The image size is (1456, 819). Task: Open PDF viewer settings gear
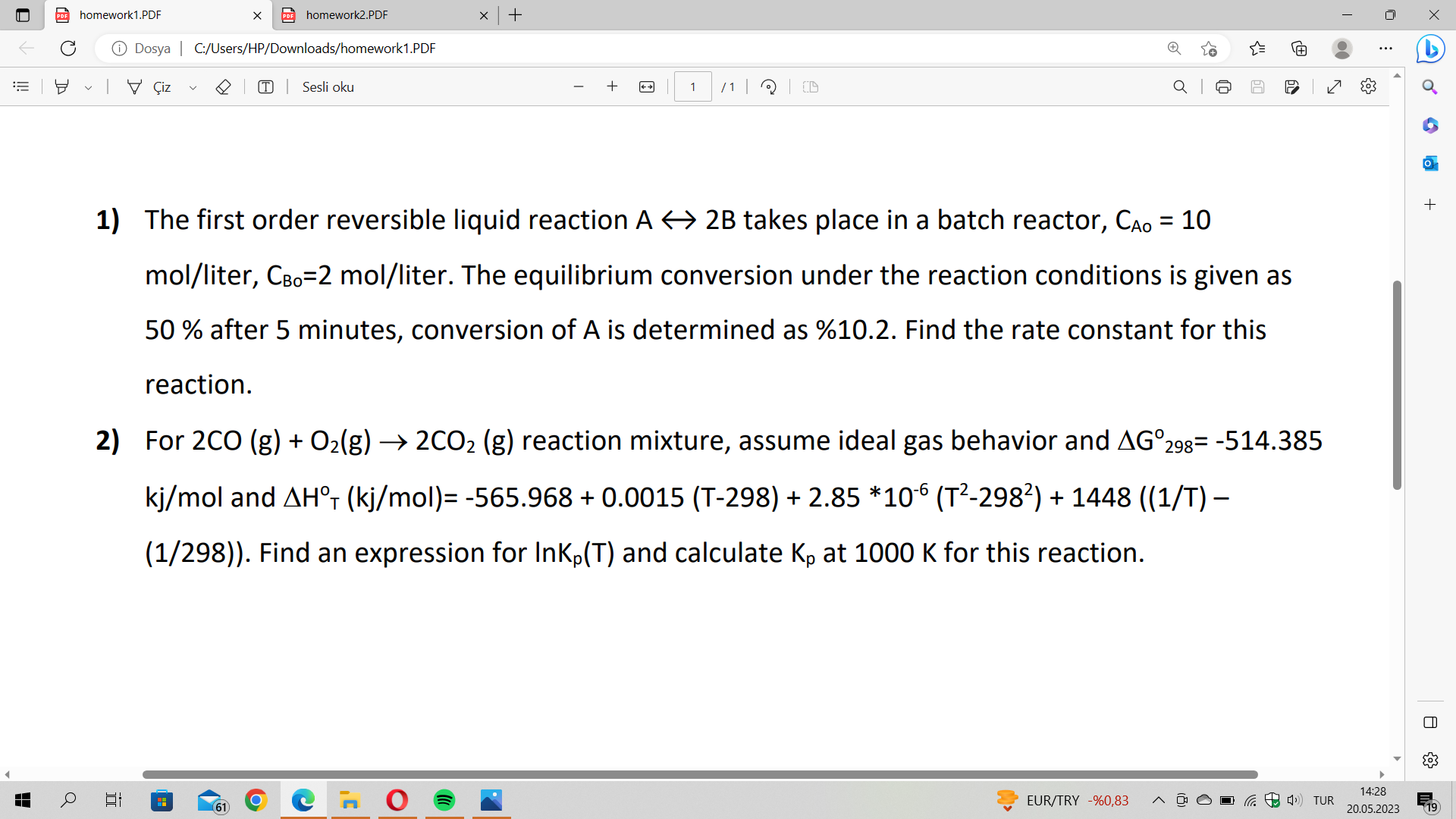(x=1369, y=86)
